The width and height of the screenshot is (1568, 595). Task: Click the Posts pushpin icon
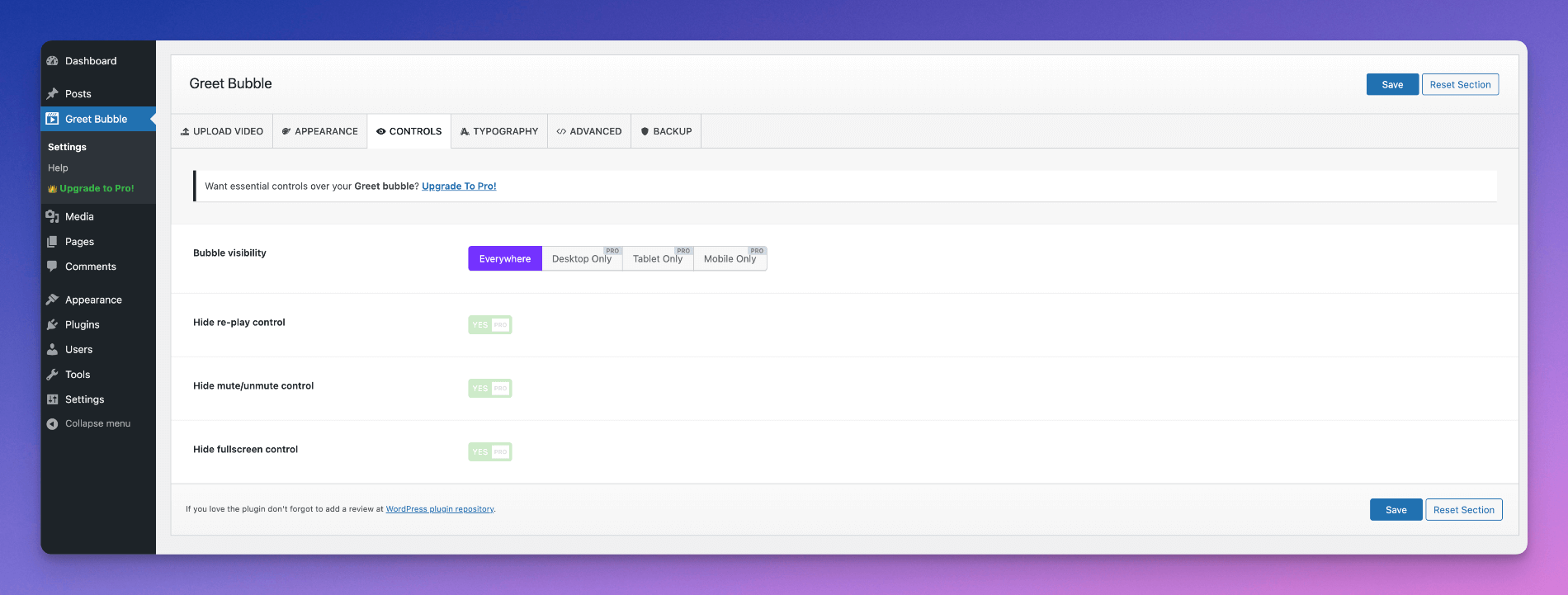click(53, 94)
